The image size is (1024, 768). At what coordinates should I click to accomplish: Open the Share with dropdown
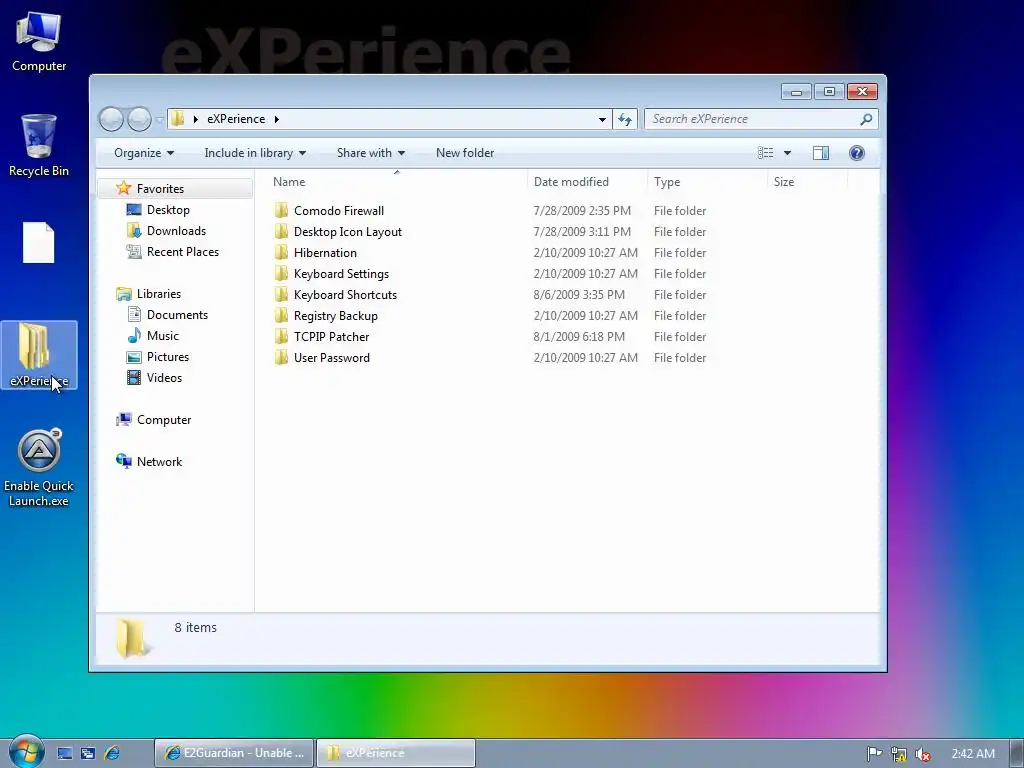point(370,153)
